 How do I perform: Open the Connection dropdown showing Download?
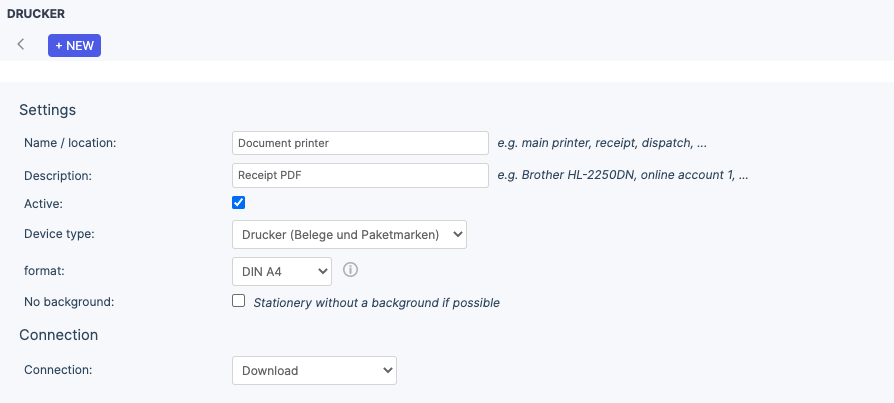[314, 371]
